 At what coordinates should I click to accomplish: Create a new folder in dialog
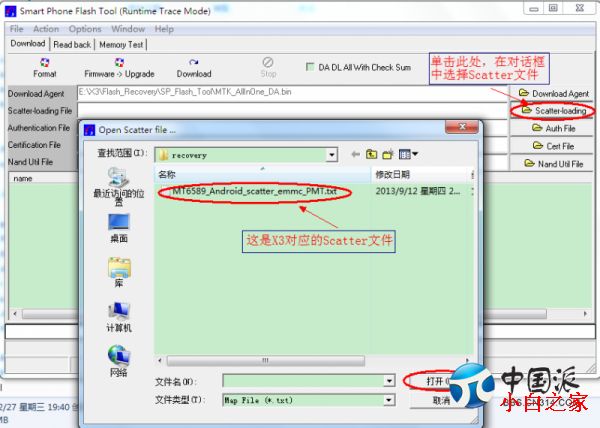coord(388,154)
